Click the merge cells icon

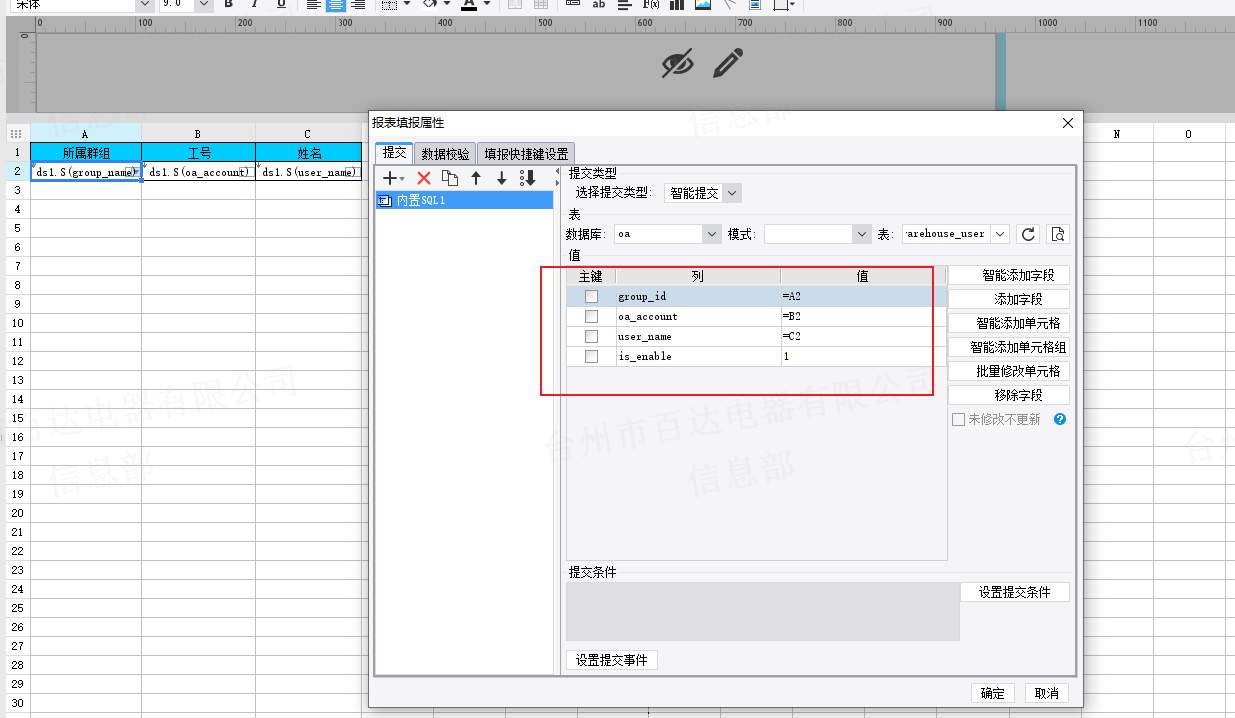(x=515, y=4)
